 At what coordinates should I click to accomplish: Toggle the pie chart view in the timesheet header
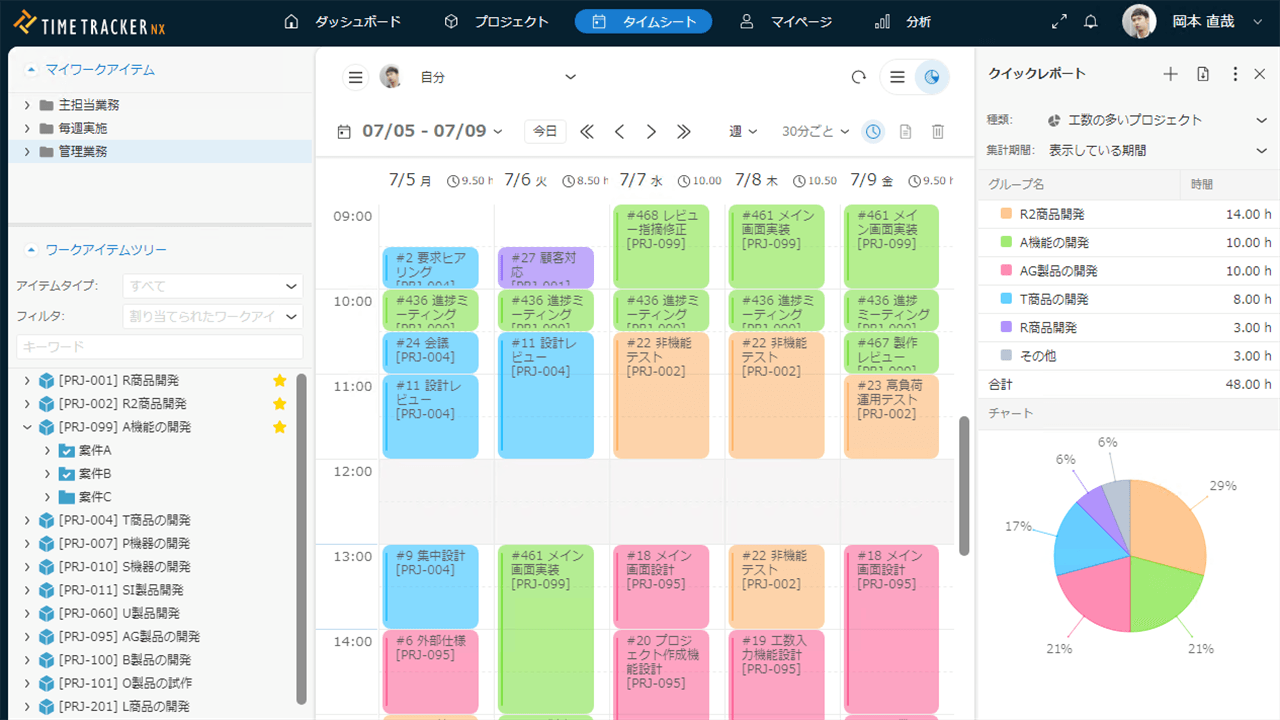tap(931, 76)
